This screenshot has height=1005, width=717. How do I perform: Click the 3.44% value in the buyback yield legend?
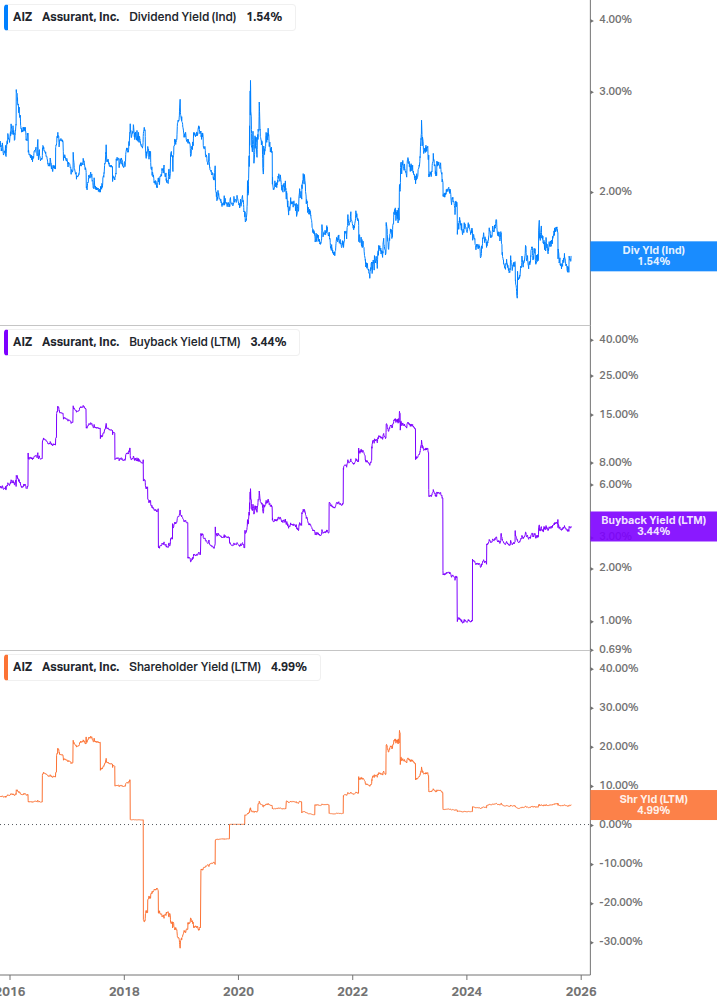click(x=268, y=342)
